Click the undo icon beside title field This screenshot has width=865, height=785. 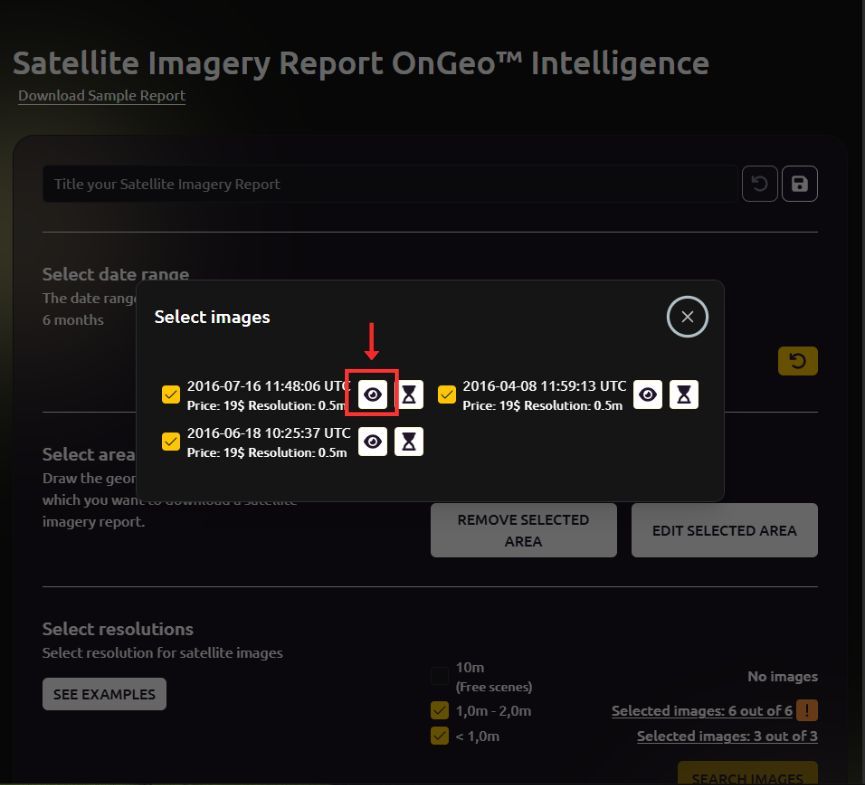point(760,184)
